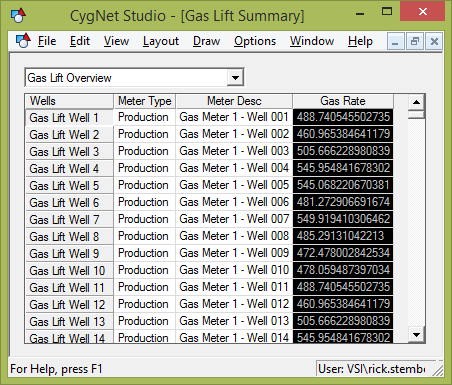The image size is (452, 385).
Task: Select row Gas Lift Well 6
Action: pyautogui.click(x=69, y=203)
